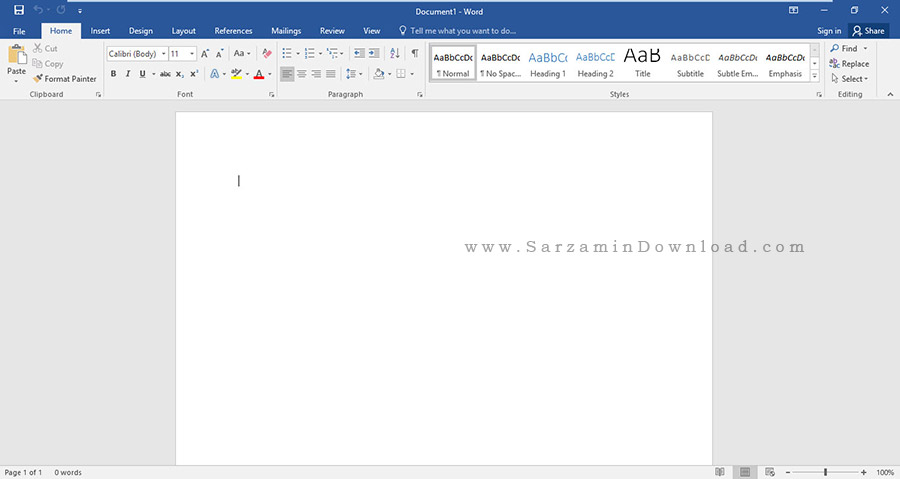Toggle Underline formatting
The width and height of the screenshot is (900, 479).
tap(142, 74)
